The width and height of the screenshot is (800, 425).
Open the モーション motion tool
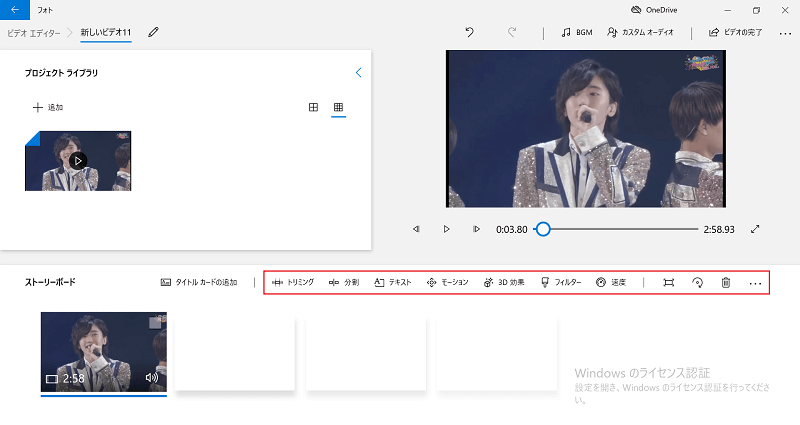tap(447, 282)
